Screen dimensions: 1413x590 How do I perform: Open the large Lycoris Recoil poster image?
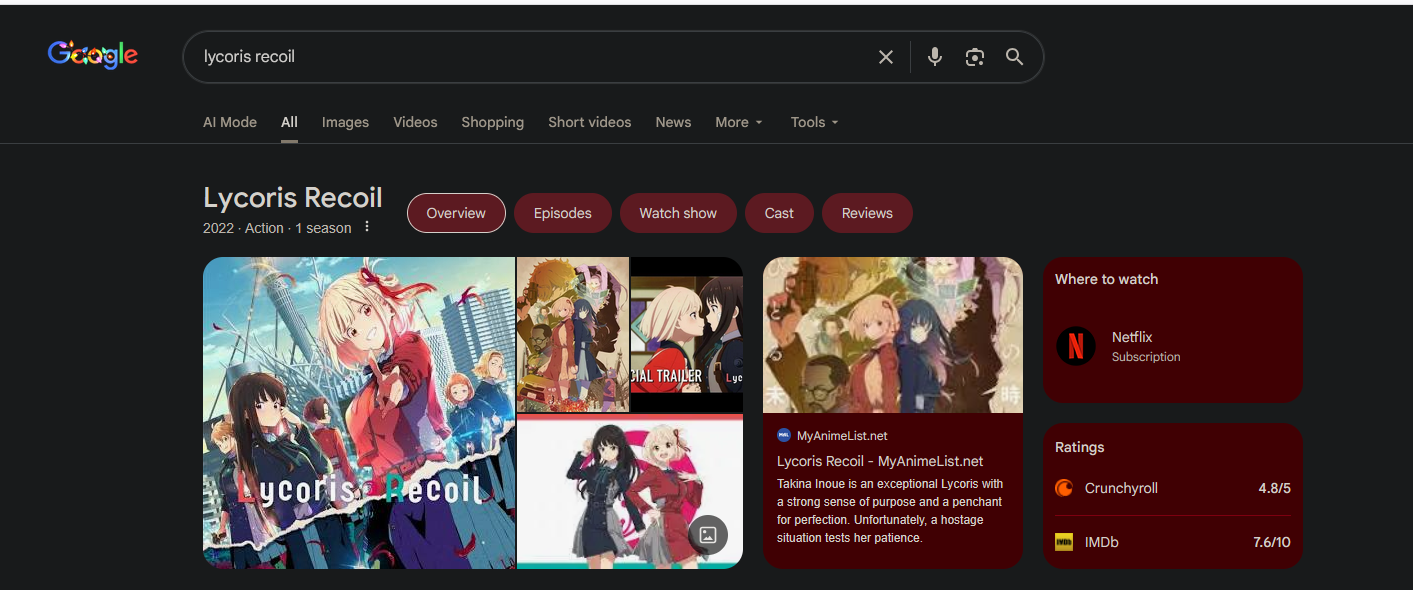(359, 413)
